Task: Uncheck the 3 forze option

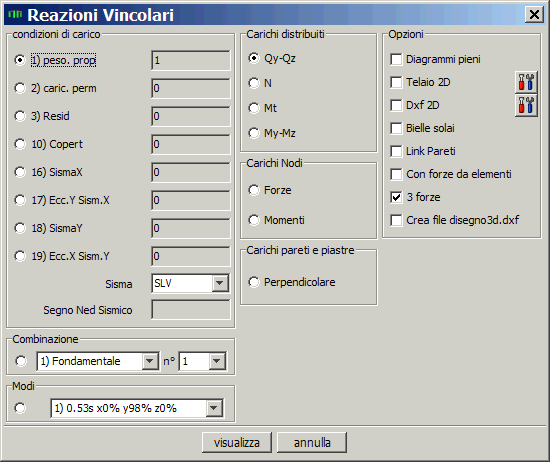Action: 396,197
